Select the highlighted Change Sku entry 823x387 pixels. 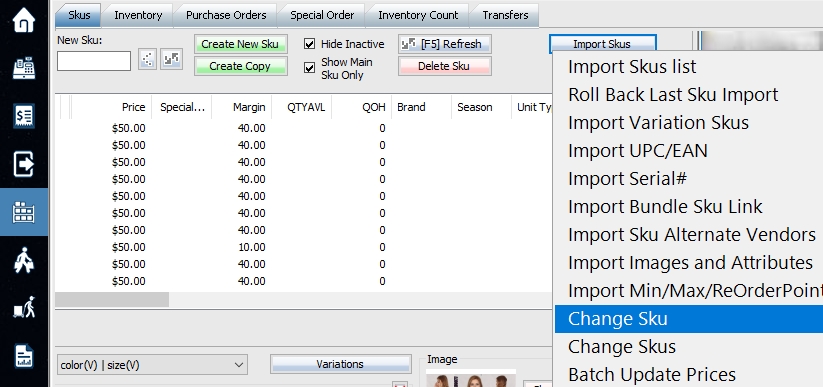[x=689, y=318]
